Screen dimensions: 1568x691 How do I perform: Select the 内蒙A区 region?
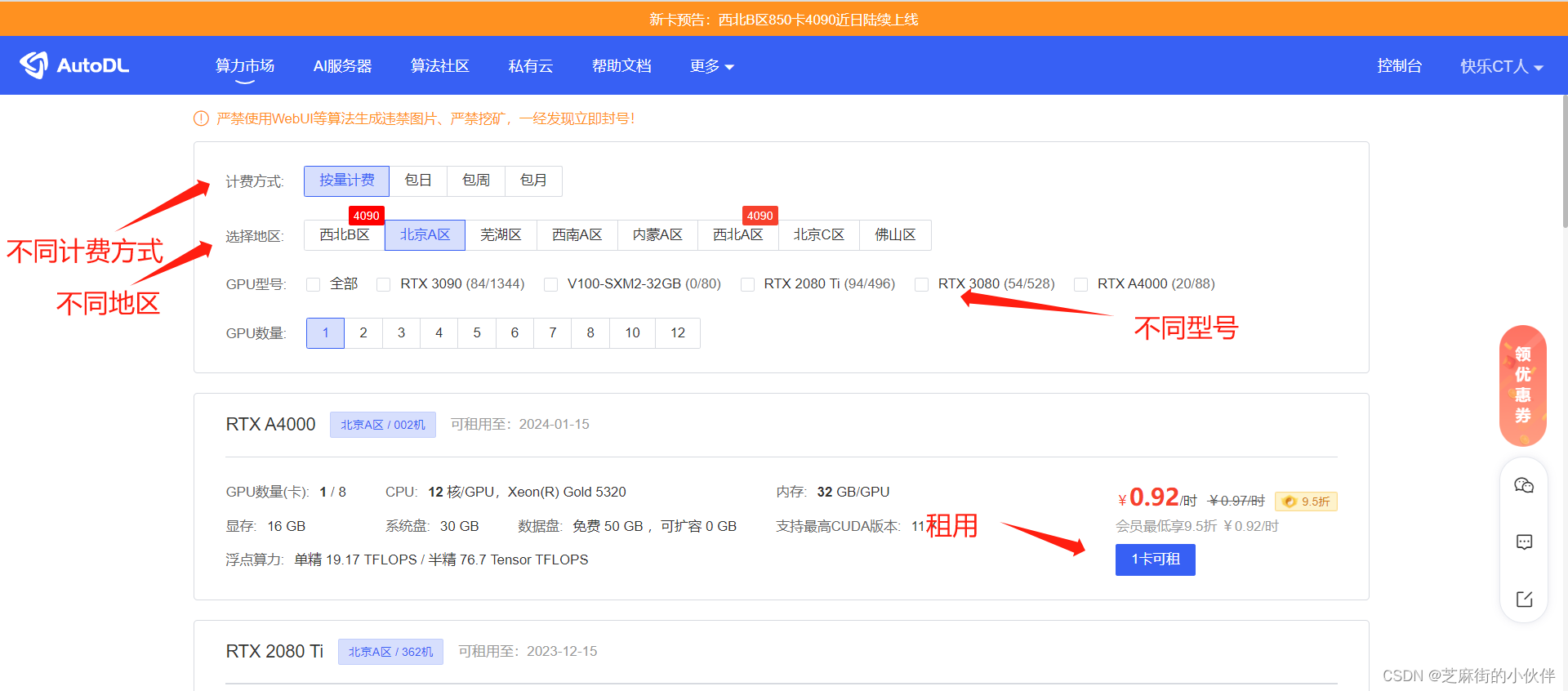tap(657, 235)
